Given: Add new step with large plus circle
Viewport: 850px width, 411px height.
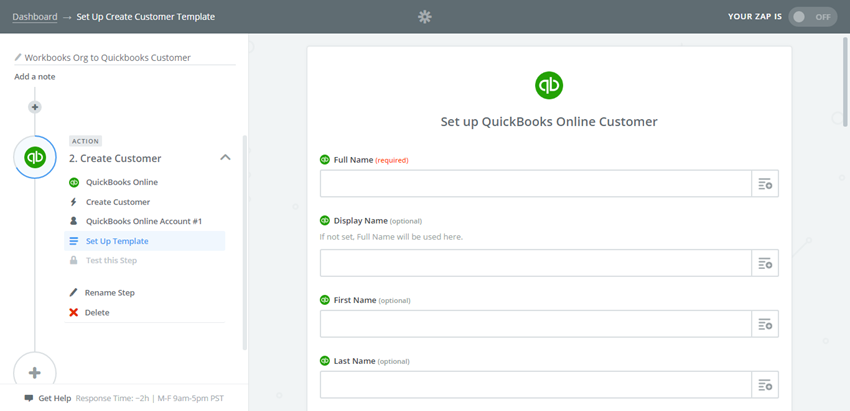Looking at the screenshot, I should tap(35, 373).
